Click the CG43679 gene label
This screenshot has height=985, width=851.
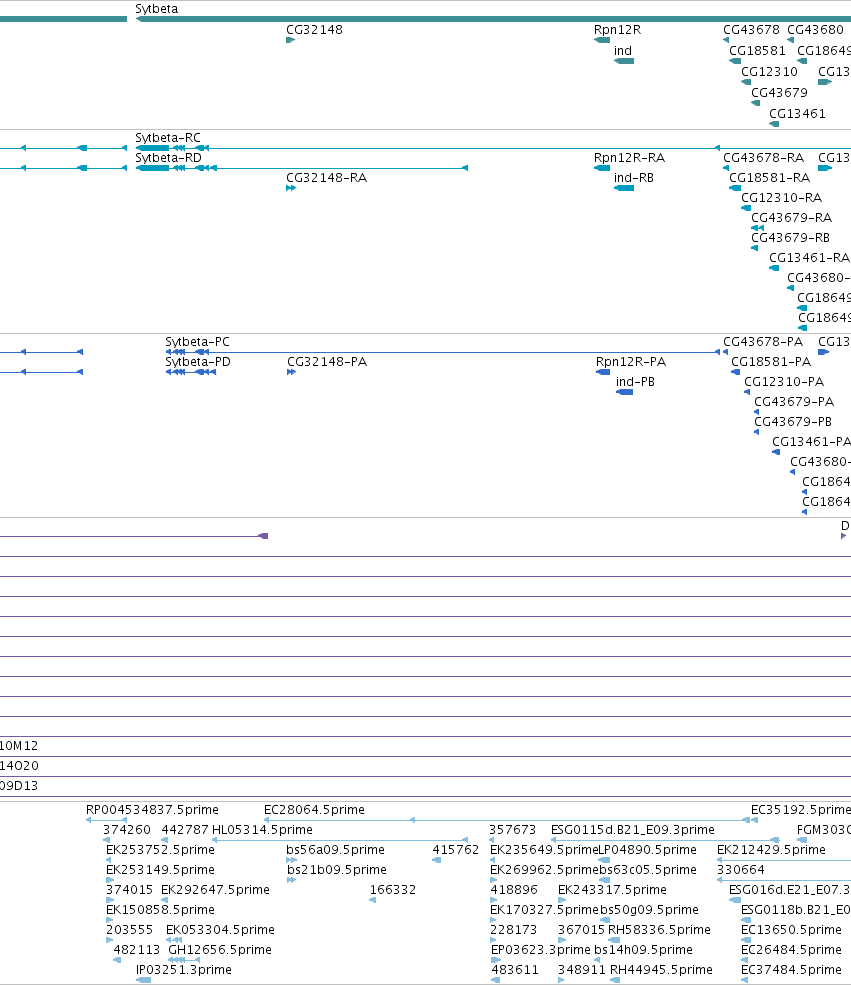pyautogui.click(x=779, y=92)
